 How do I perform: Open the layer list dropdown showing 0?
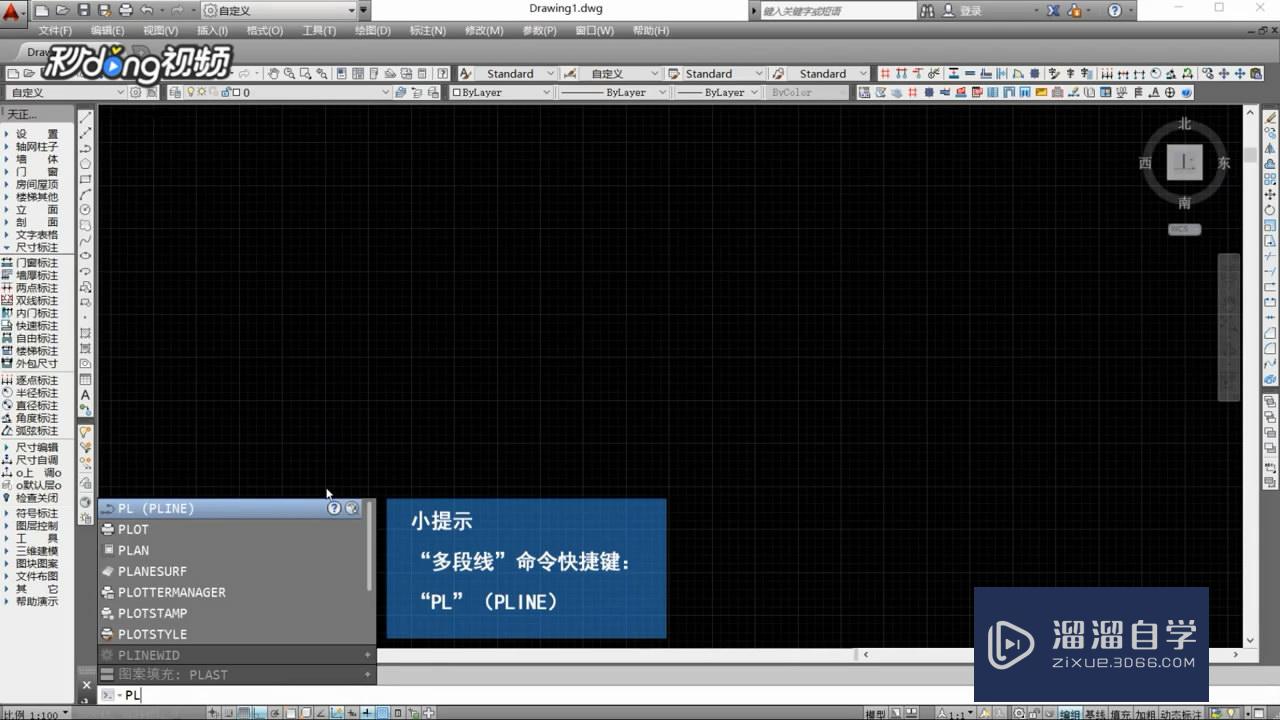[289, 92]
